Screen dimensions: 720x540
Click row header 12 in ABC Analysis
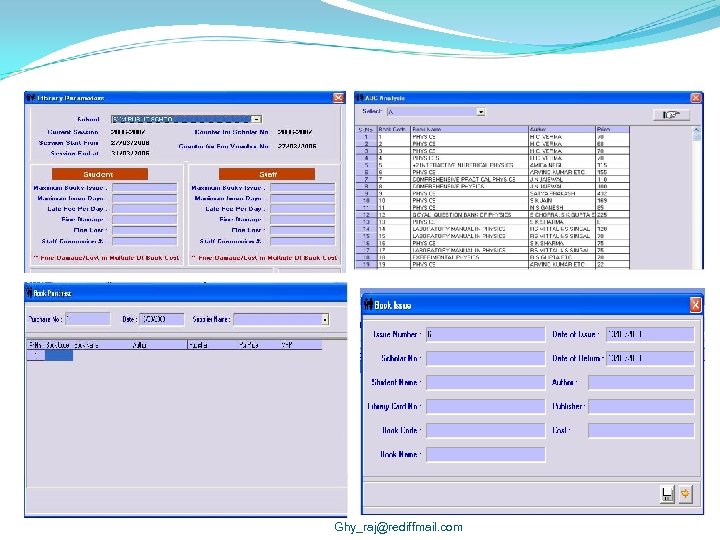(x=366, y=214)
